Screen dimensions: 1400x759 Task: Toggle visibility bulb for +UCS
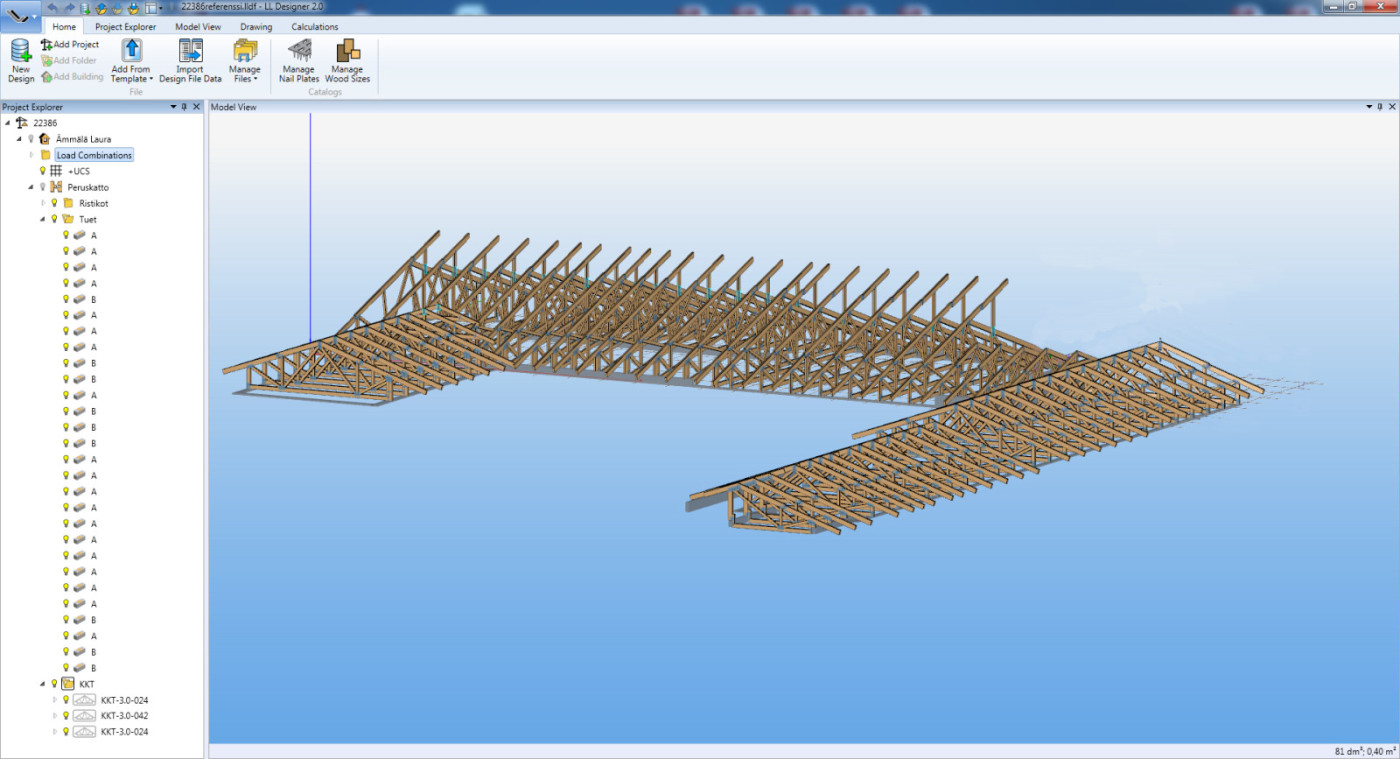coord(42,171)
